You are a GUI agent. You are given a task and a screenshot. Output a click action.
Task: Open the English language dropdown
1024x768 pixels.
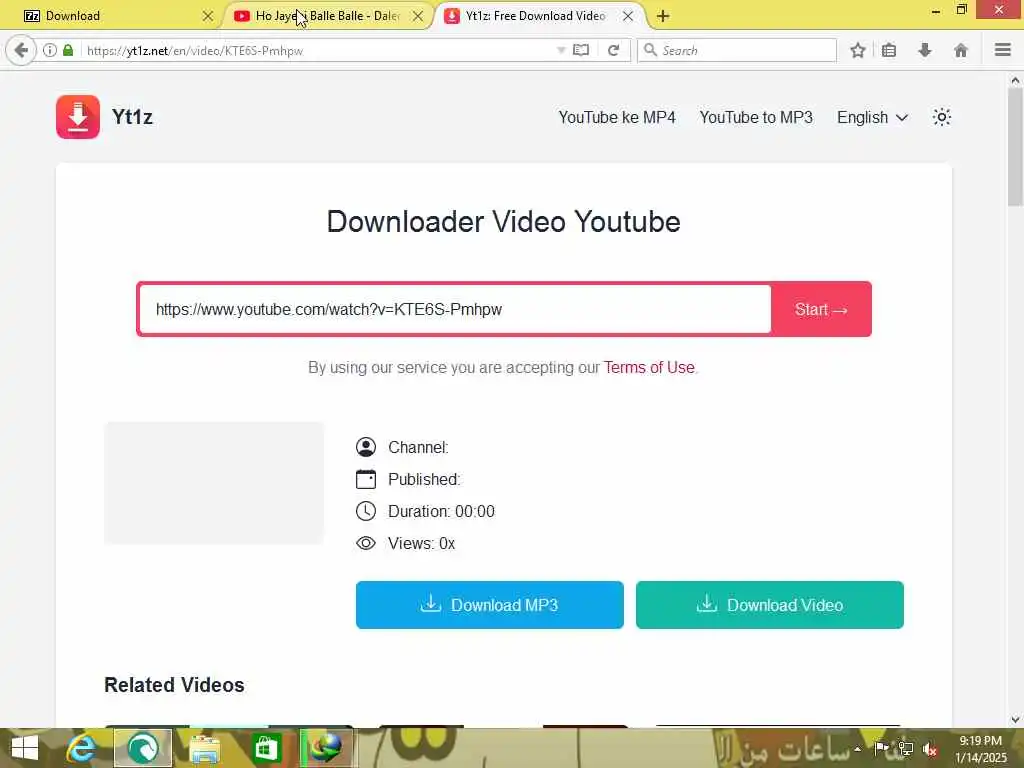872,118
